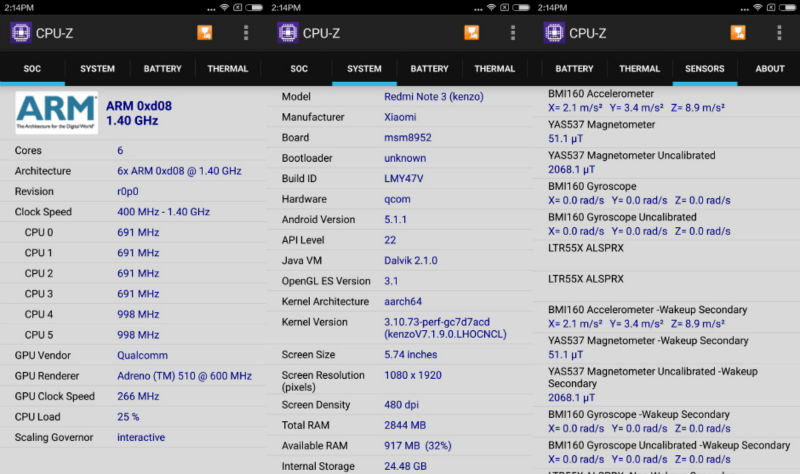Tap Kernel Architecture value 'aarch64'
Image resolution: width=800 pixels, height=474 pixels.
click(403, 302)
